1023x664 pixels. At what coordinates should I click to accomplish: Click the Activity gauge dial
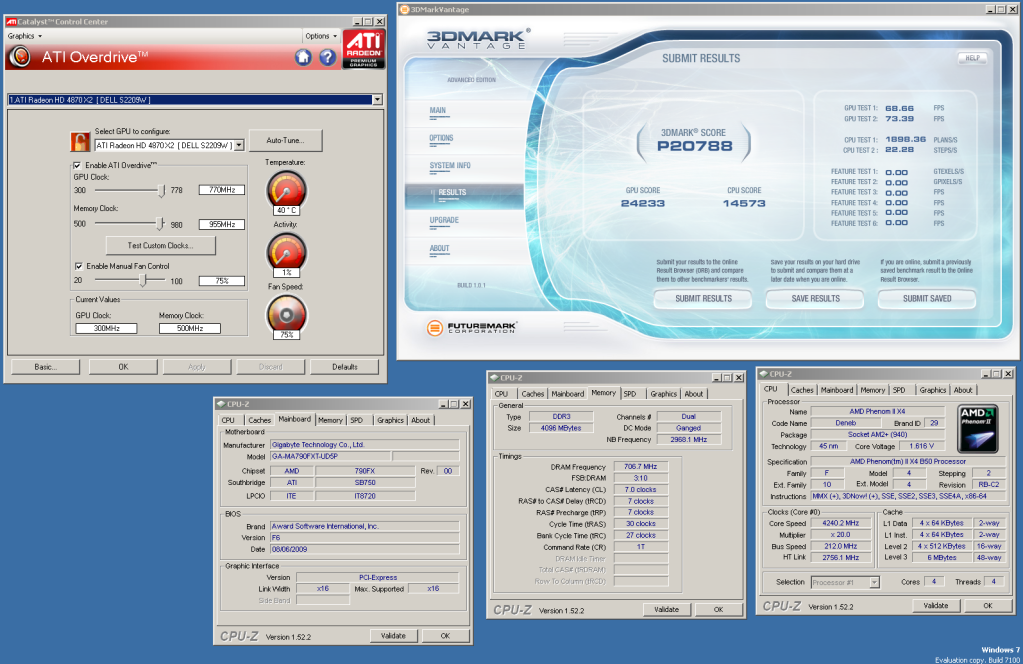point(286,251)
